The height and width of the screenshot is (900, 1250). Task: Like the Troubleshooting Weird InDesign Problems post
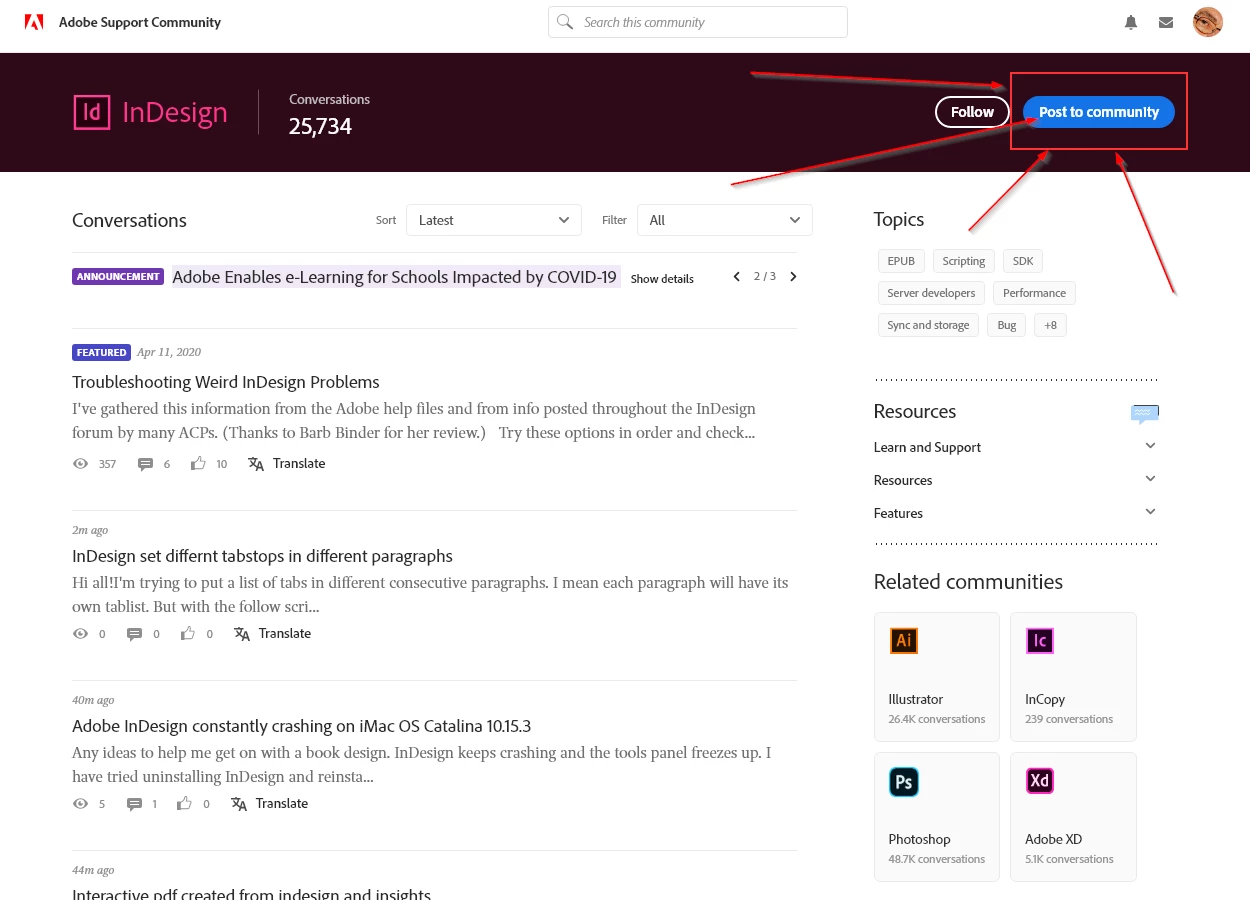click(x=198, y=463)
